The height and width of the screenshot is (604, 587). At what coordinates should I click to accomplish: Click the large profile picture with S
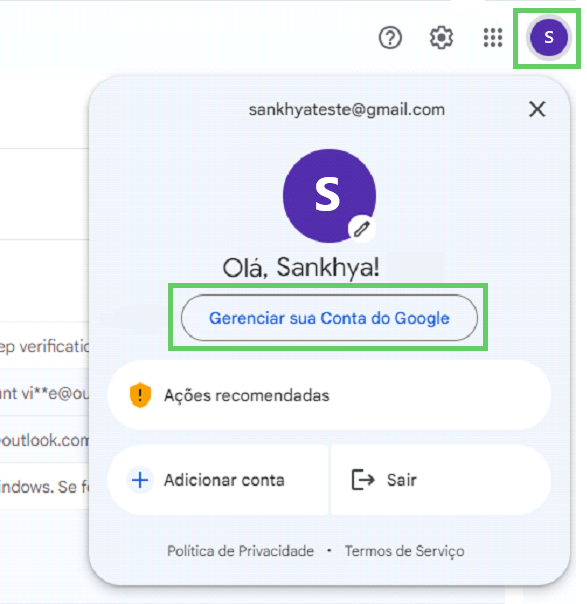(x=329, y=196)
